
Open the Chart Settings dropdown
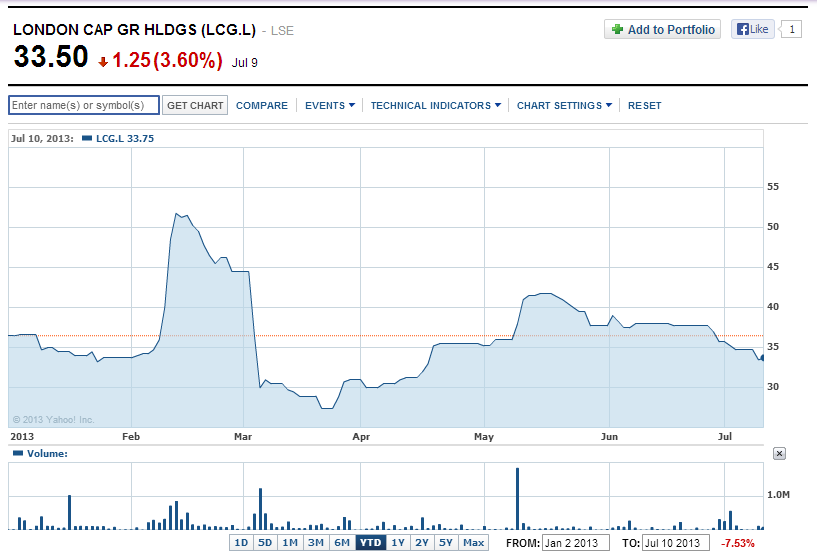click(x=564, y=105)
